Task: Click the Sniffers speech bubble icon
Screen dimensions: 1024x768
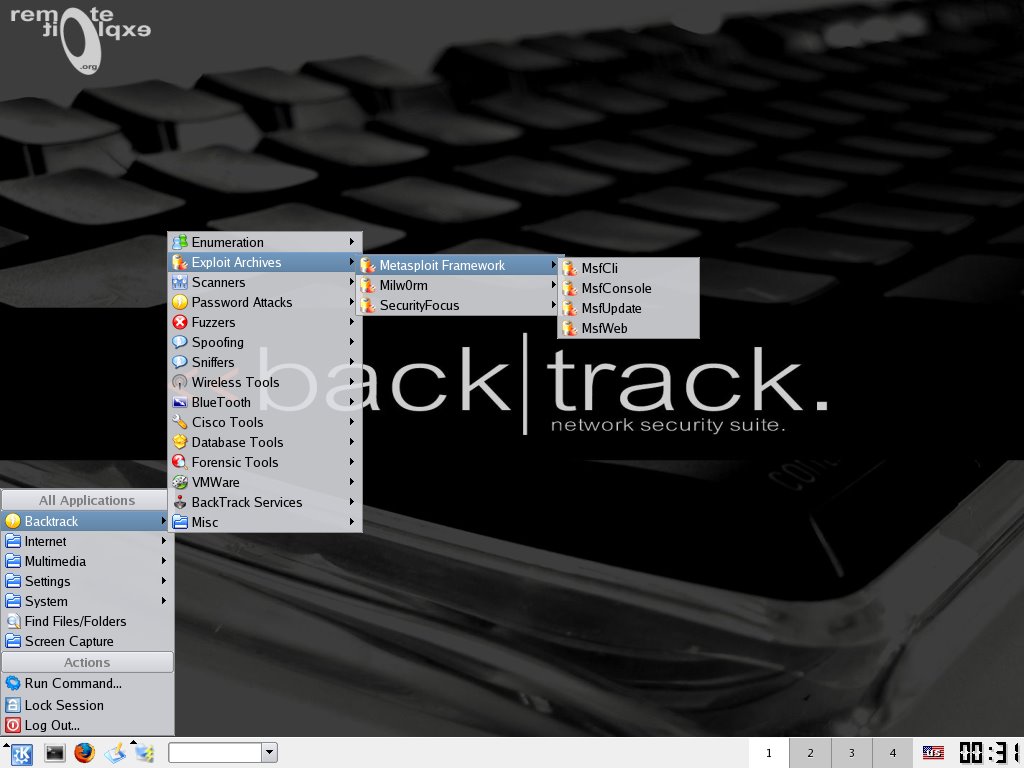Action: 180,362
